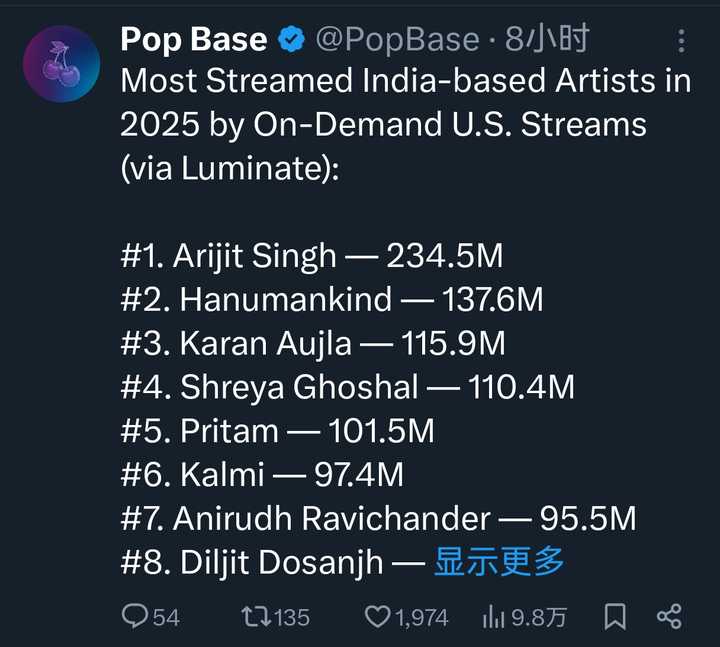Screen dimensions: 720x647
Task: Click the Pop Base display name
Action: coord(193,40)
